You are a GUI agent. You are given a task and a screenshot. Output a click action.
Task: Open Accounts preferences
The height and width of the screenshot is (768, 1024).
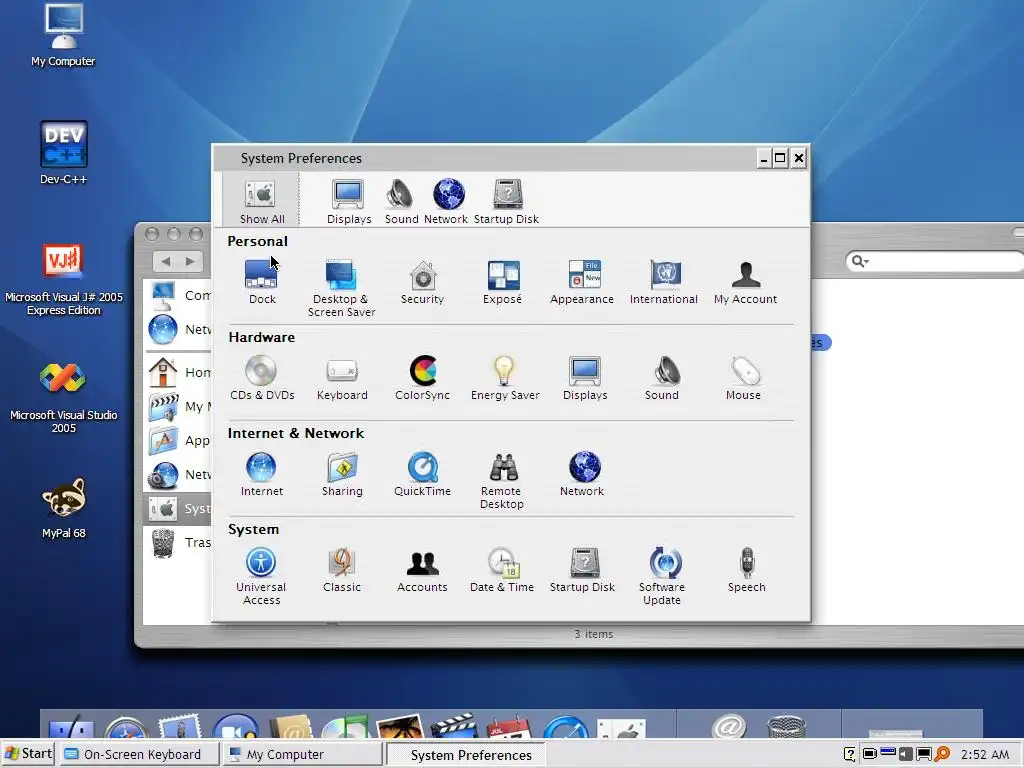423,570
